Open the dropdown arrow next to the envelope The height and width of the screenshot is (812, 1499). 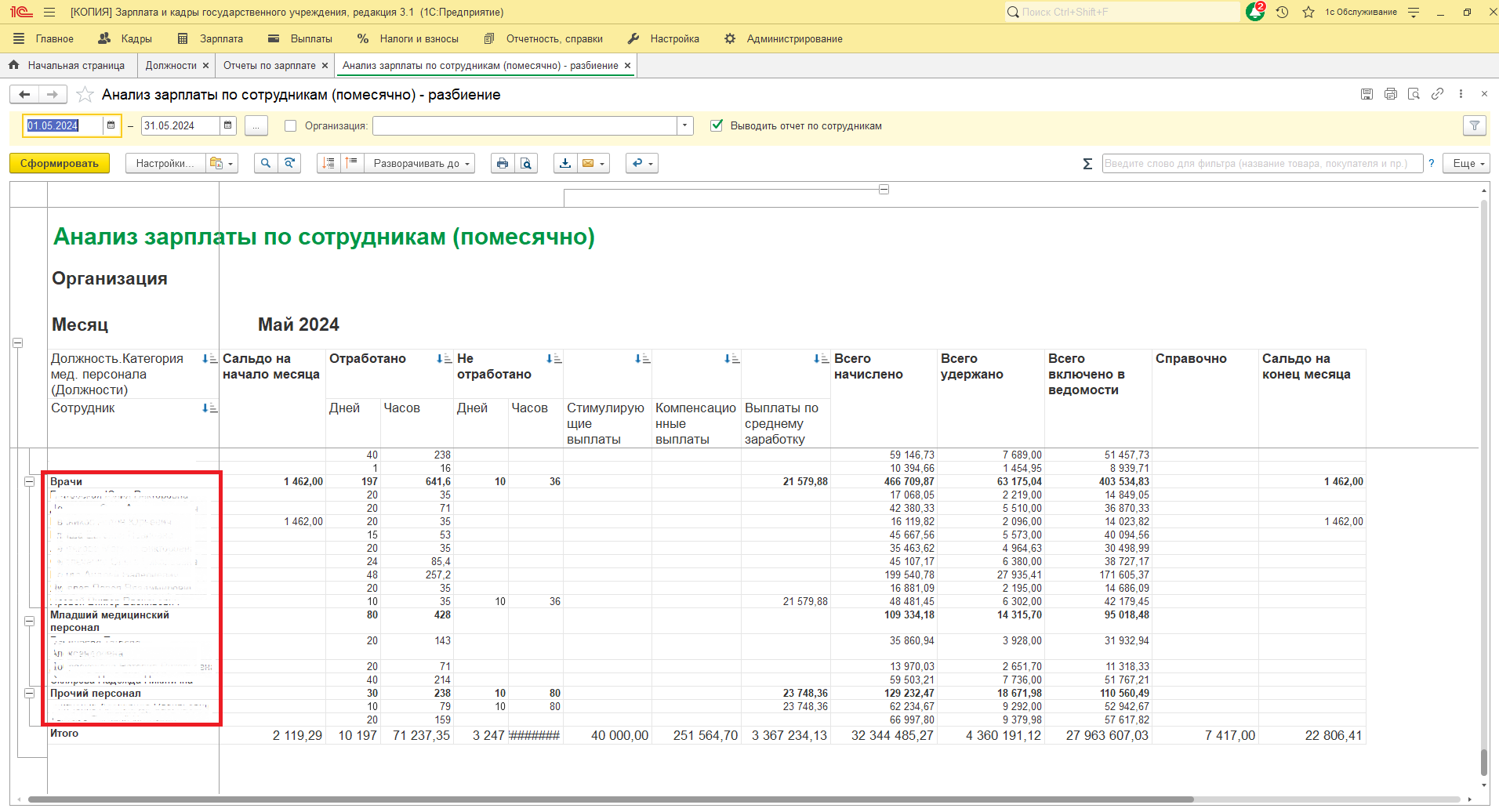point(602,163)
